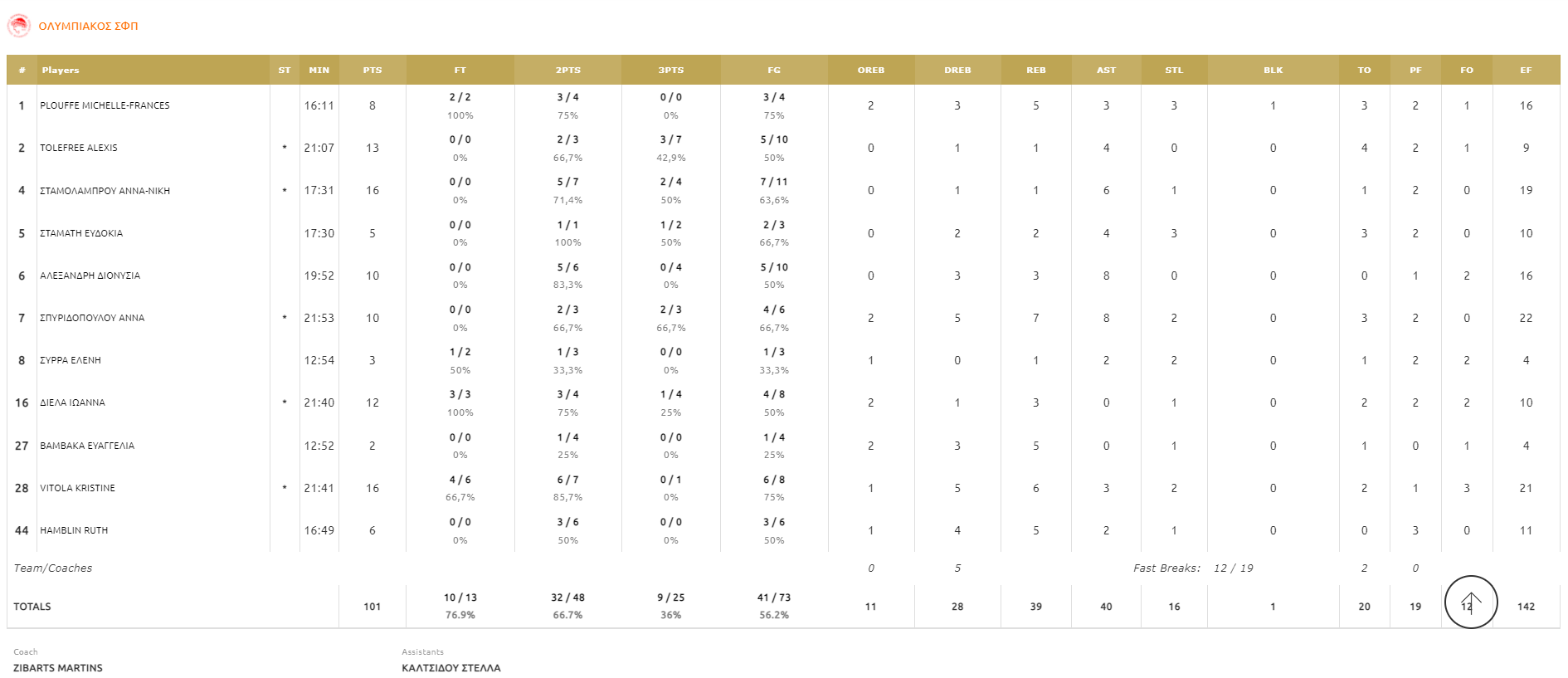The height and width of the screenshot is (678, 1568).
Task: Click the 3PTS column header
Action: 670,71
